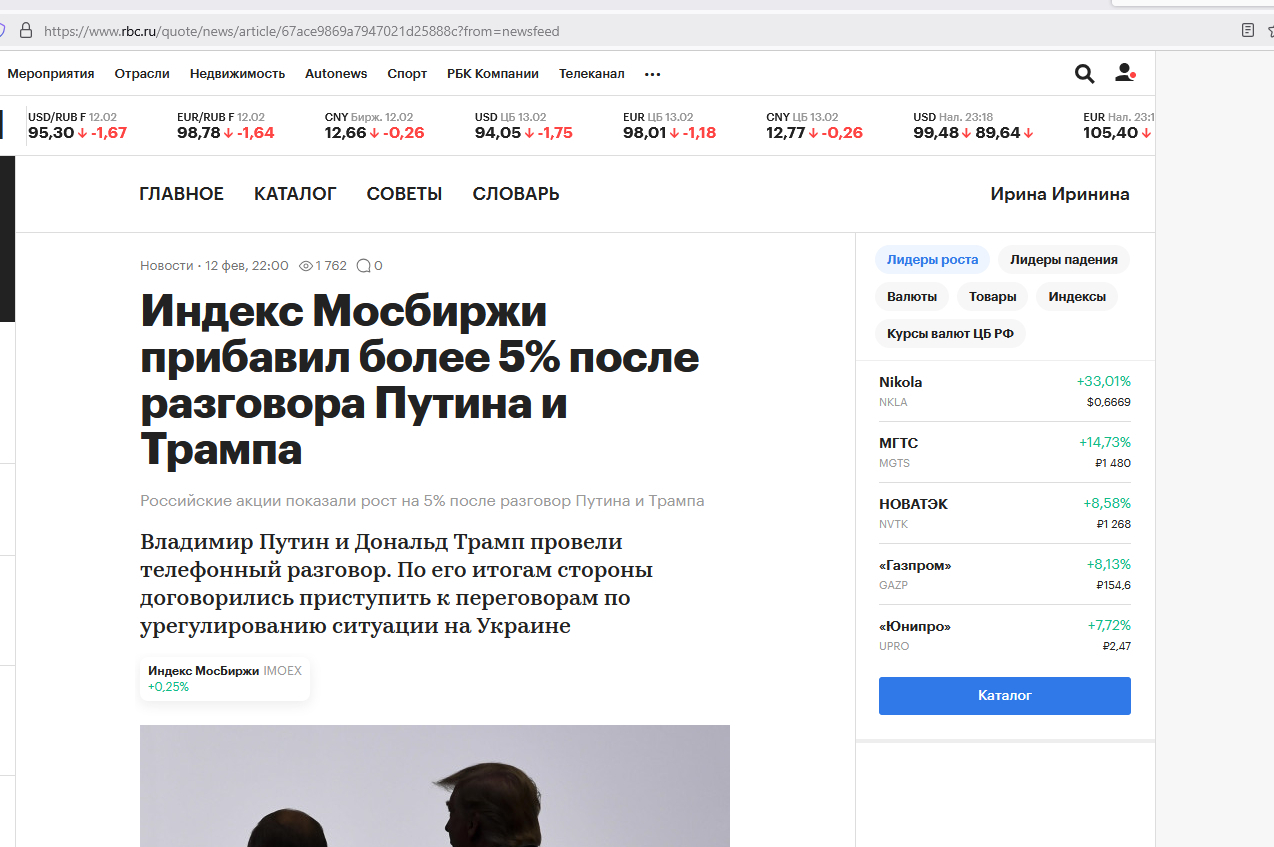Open reader view icon in address bar
This screenshot has width=1274, height=847.
(x=1247, y=30)
